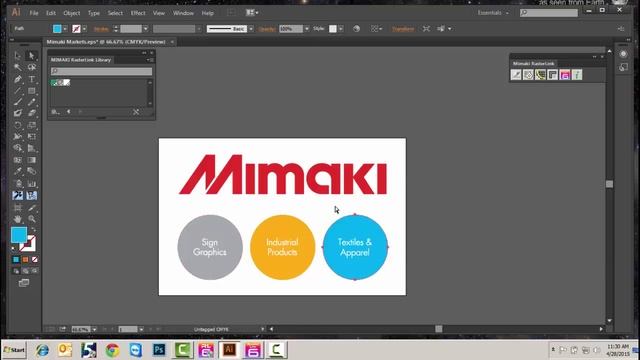Click the Transform link in control bar

click(x=403, y=29)
